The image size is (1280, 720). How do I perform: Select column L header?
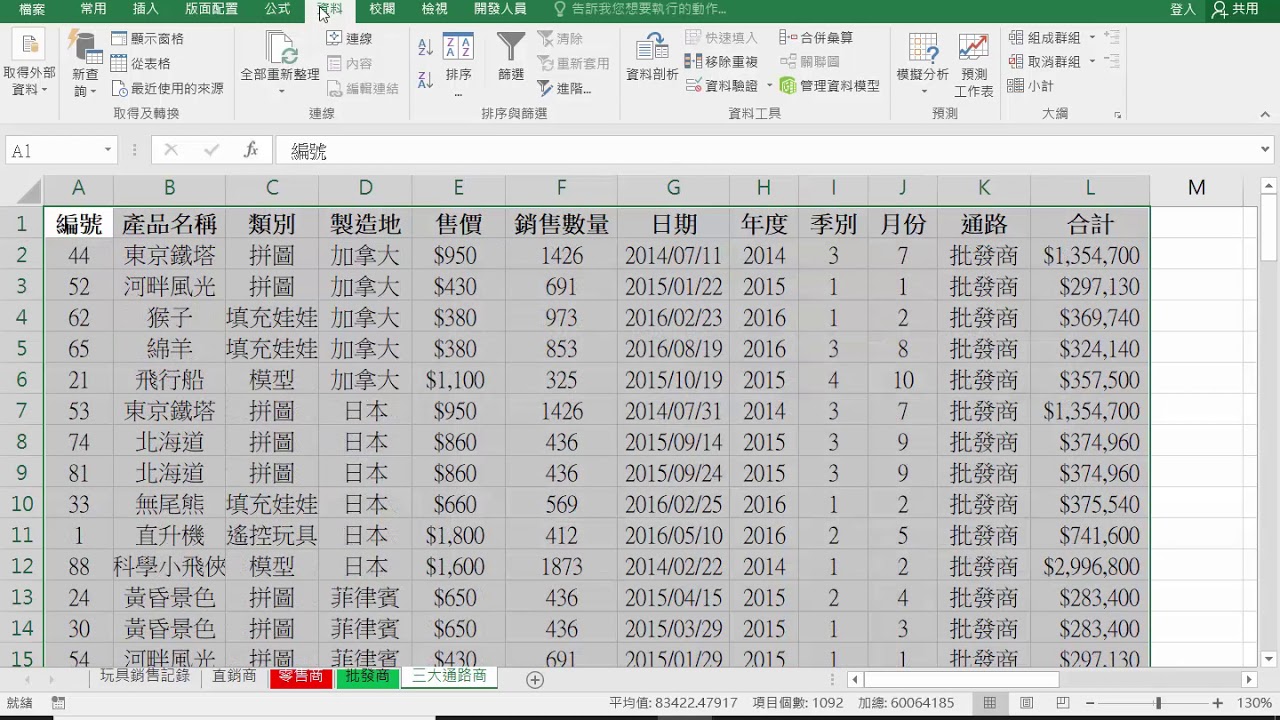(1090, 188)
